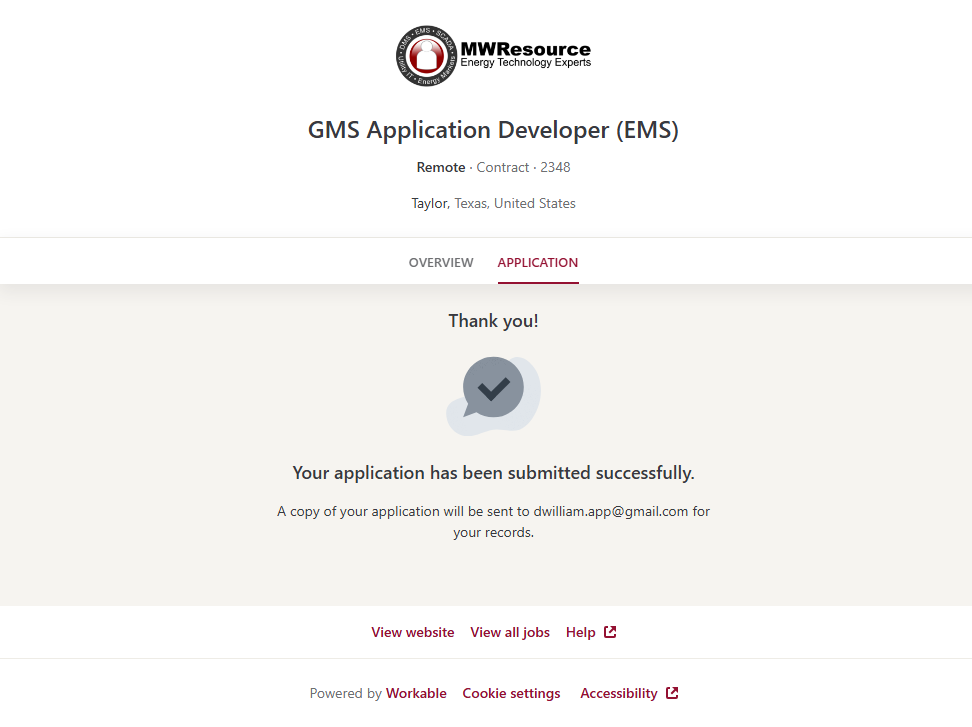This screenshot has width=972, height=727.
Task: Open the View all jobs link
Action: click(510, 632)
